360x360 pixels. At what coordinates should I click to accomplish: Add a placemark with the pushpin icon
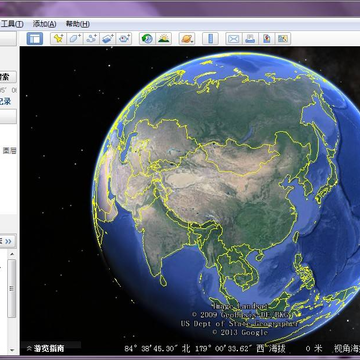tap(58, 39)
